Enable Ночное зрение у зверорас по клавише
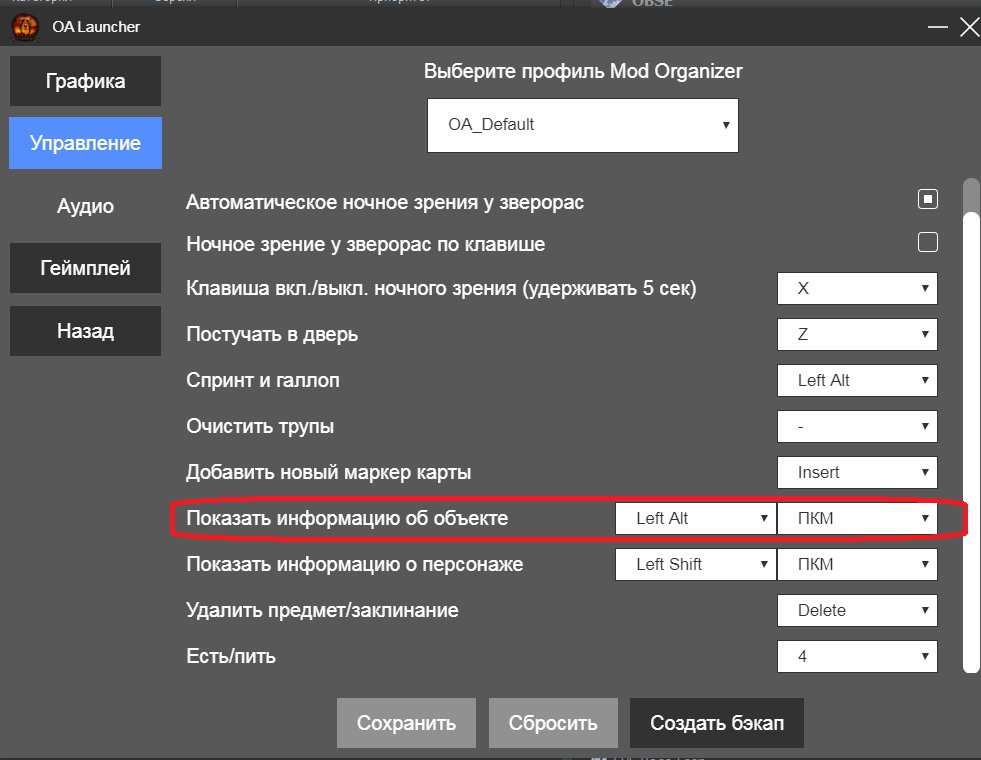This screenshot has width=981, height=760. click(928, 242)
